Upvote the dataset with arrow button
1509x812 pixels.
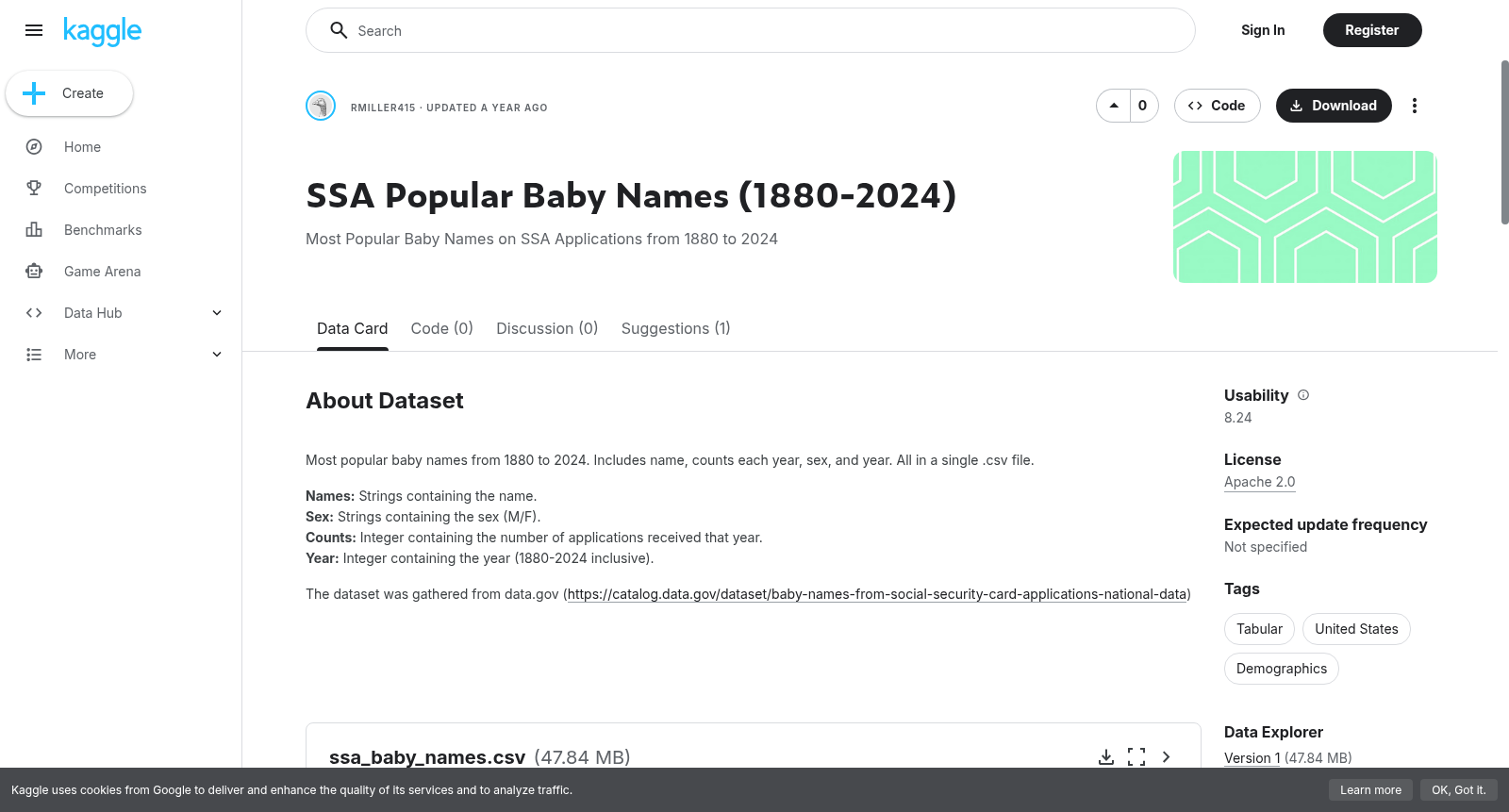pos(1114,106)
